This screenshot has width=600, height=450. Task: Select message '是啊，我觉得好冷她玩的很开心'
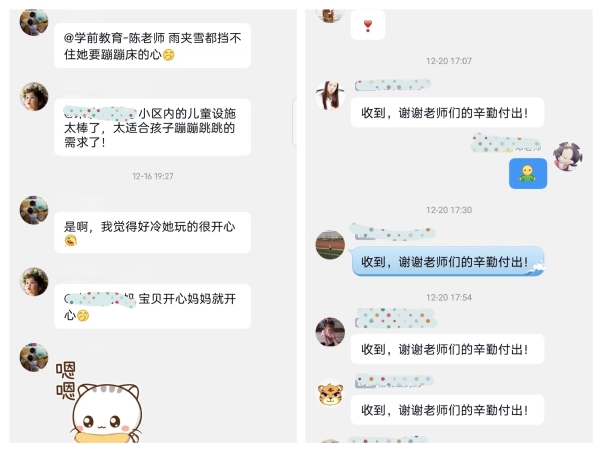(x=152, y=233)
